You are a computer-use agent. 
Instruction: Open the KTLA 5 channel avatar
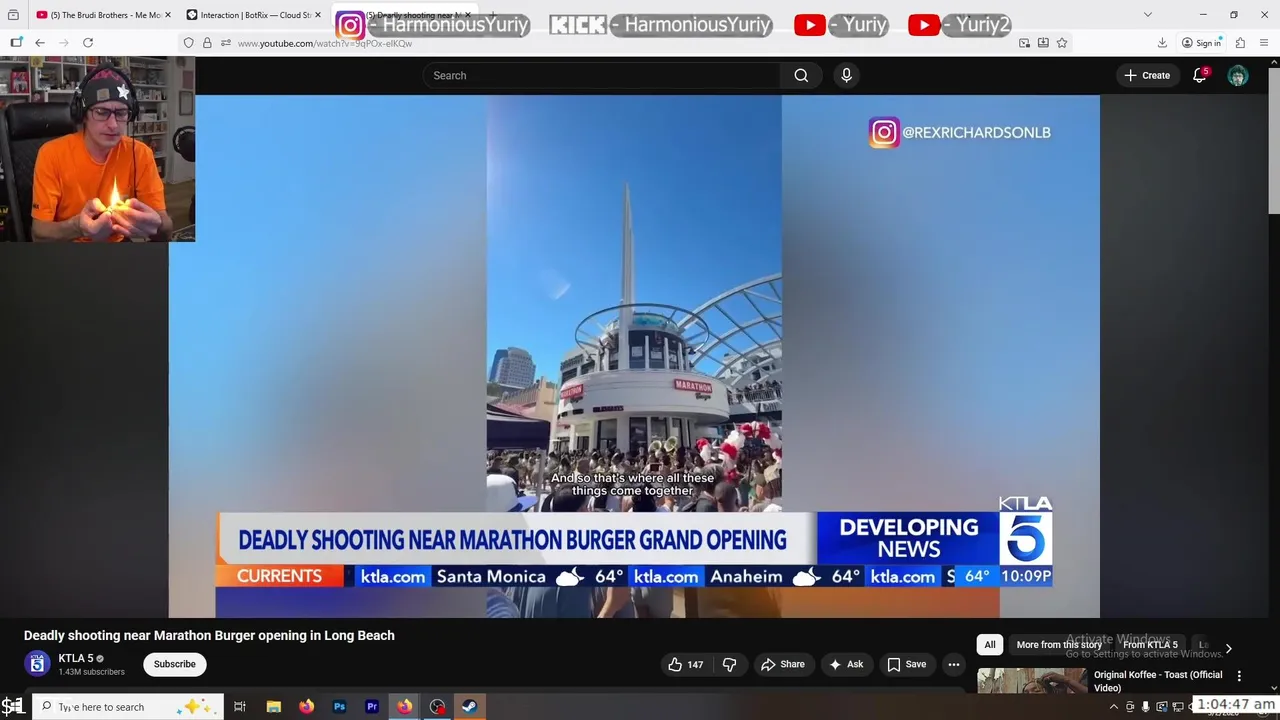37,664
